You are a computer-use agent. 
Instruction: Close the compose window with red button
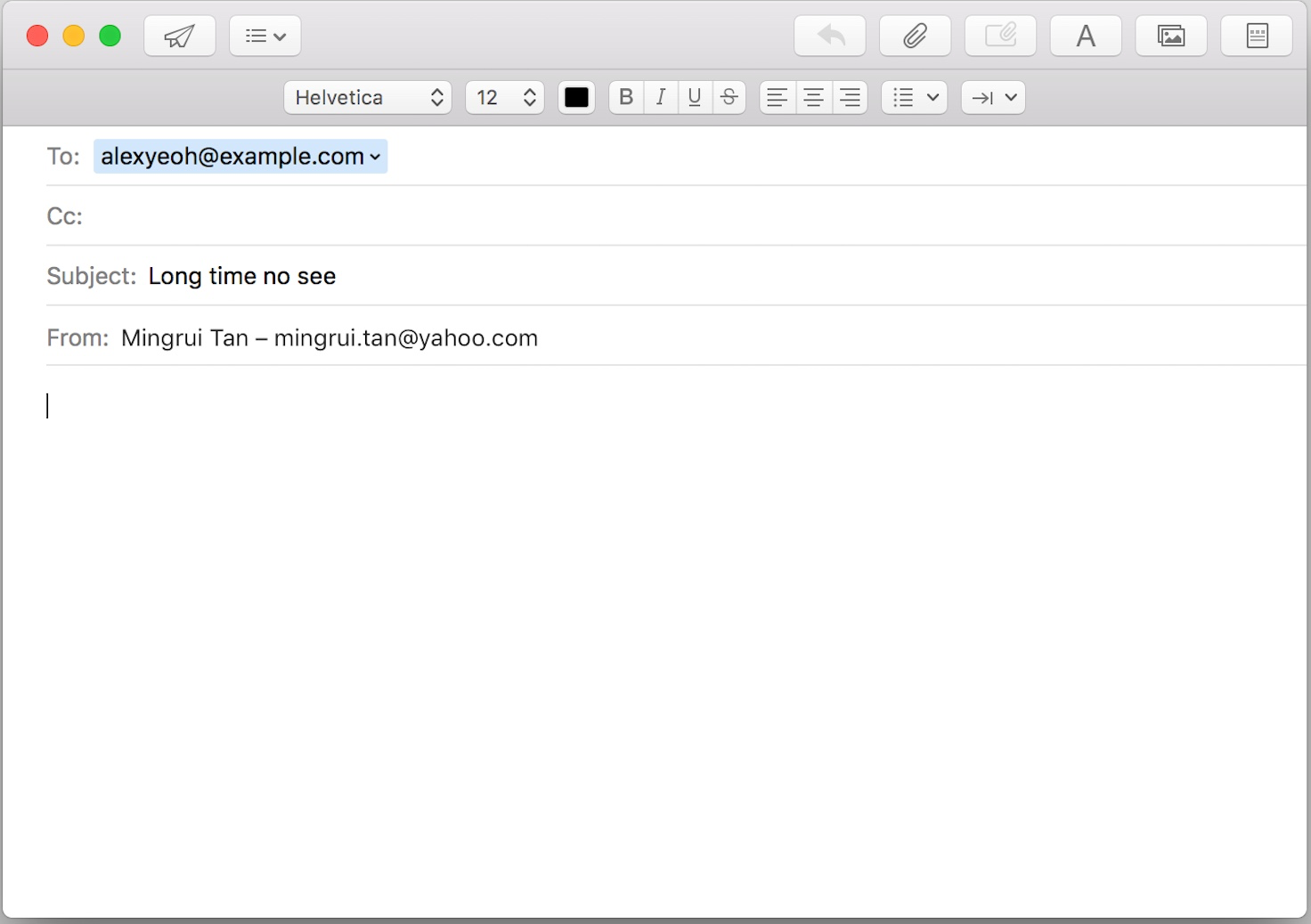(37, 36)
